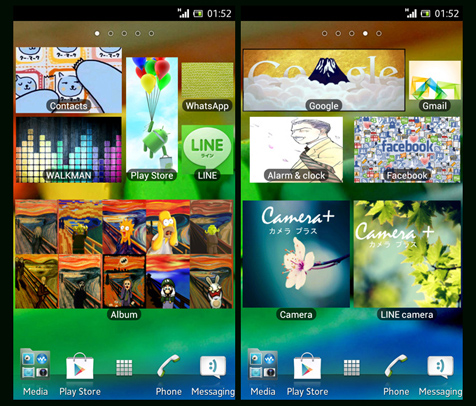Screen dimensions: 476x406
Task: Tap the Homer Simpson Scream picture in Album
Action: click(168, 227)
